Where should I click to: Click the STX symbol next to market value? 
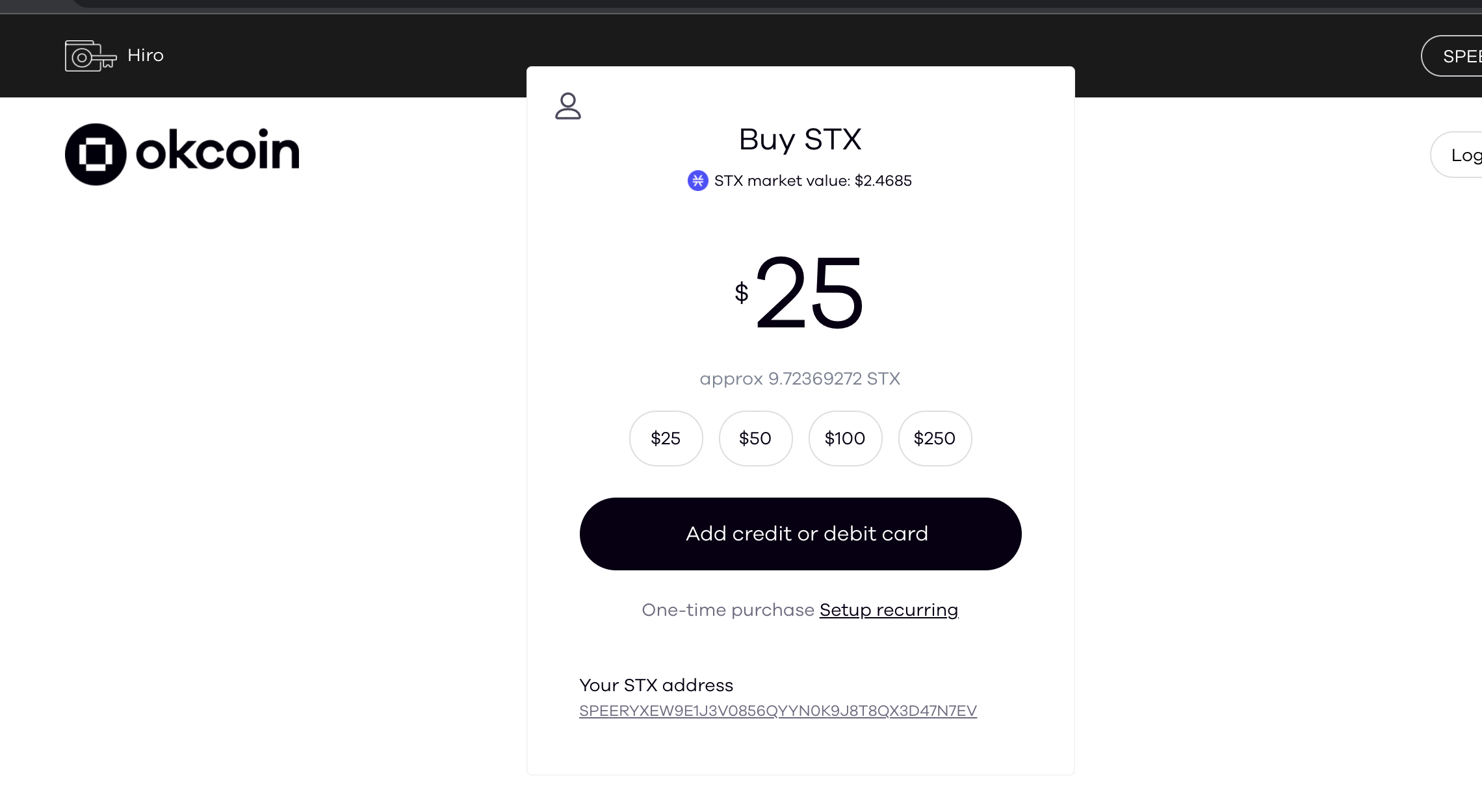point(697,181)
